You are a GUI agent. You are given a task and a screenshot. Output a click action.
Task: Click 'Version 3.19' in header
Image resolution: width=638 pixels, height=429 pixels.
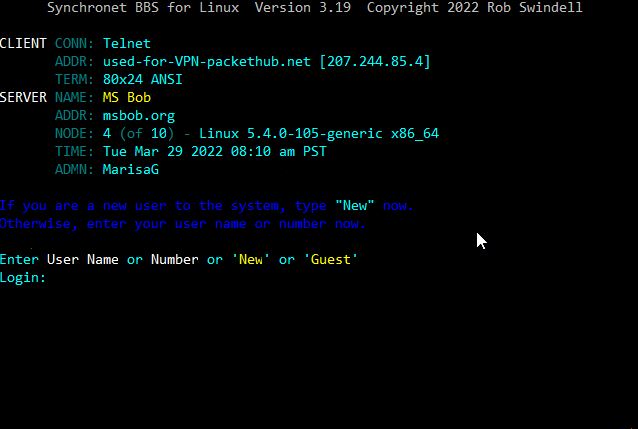[x=303, y=7]
